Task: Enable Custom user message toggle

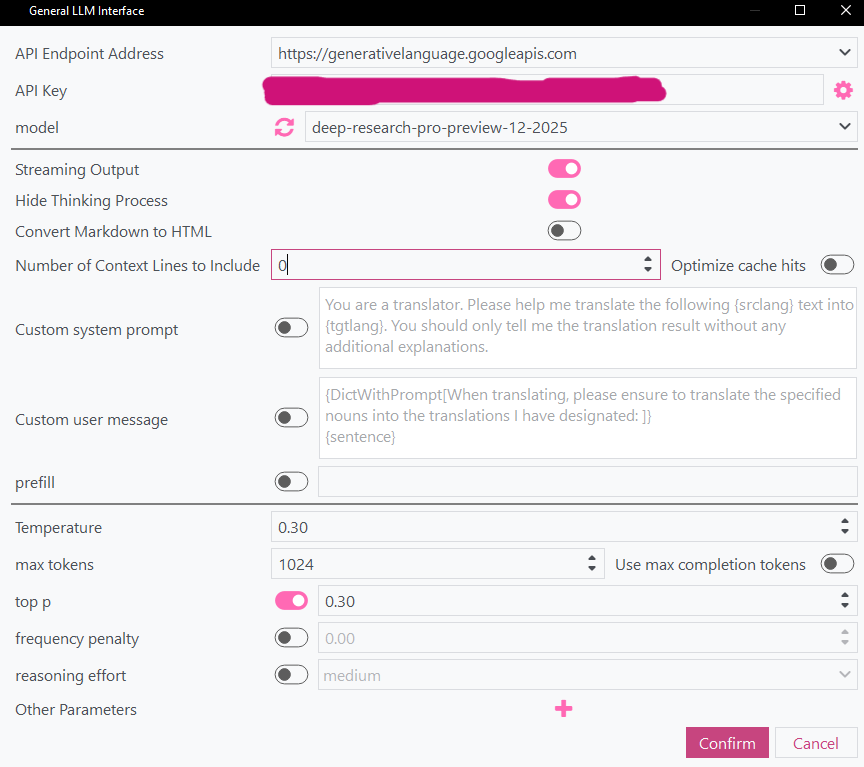Action: coord(291,418)
